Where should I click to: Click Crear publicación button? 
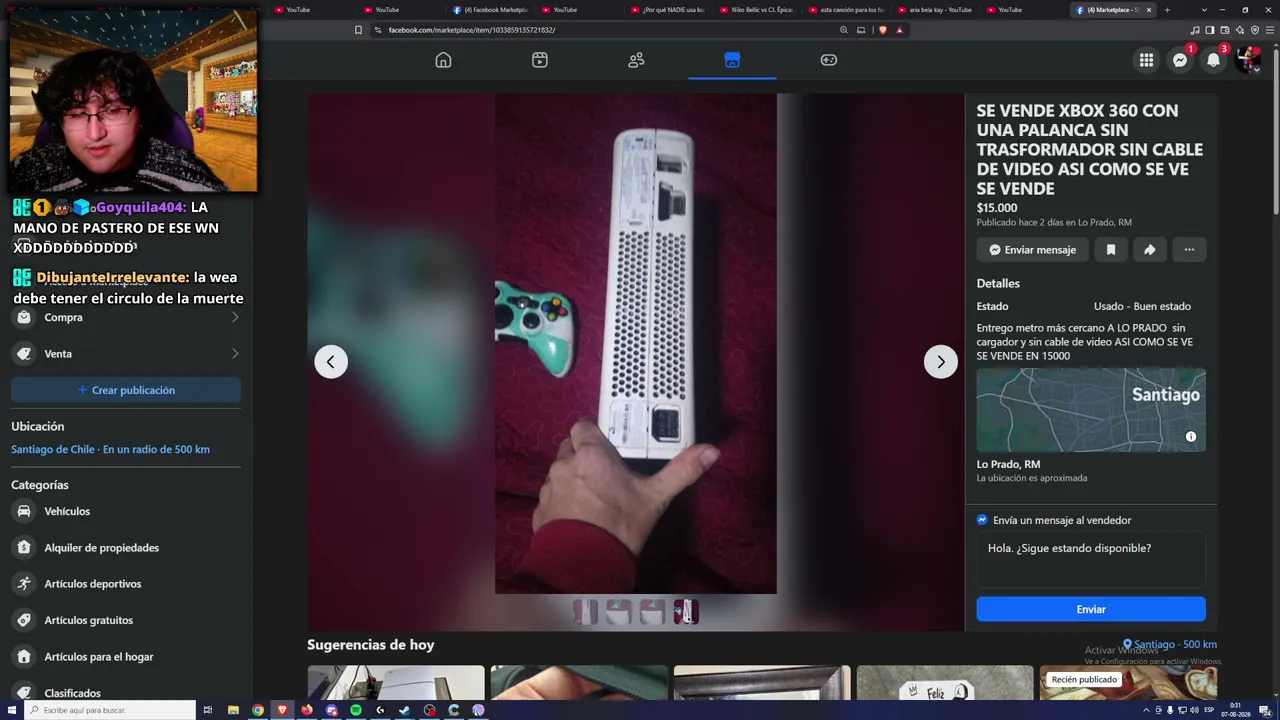point(126,390)
